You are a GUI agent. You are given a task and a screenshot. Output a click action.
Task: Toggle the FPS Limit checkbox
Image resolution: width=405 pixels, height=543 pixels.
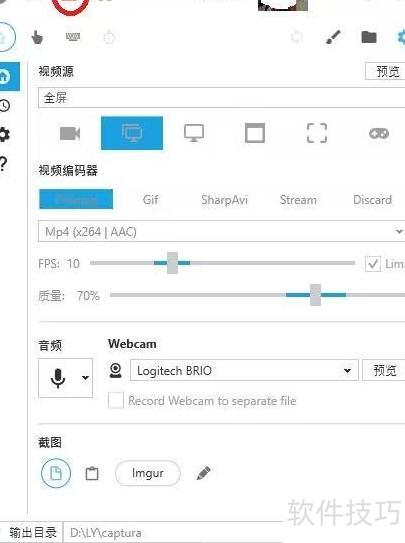coord(373,264)
